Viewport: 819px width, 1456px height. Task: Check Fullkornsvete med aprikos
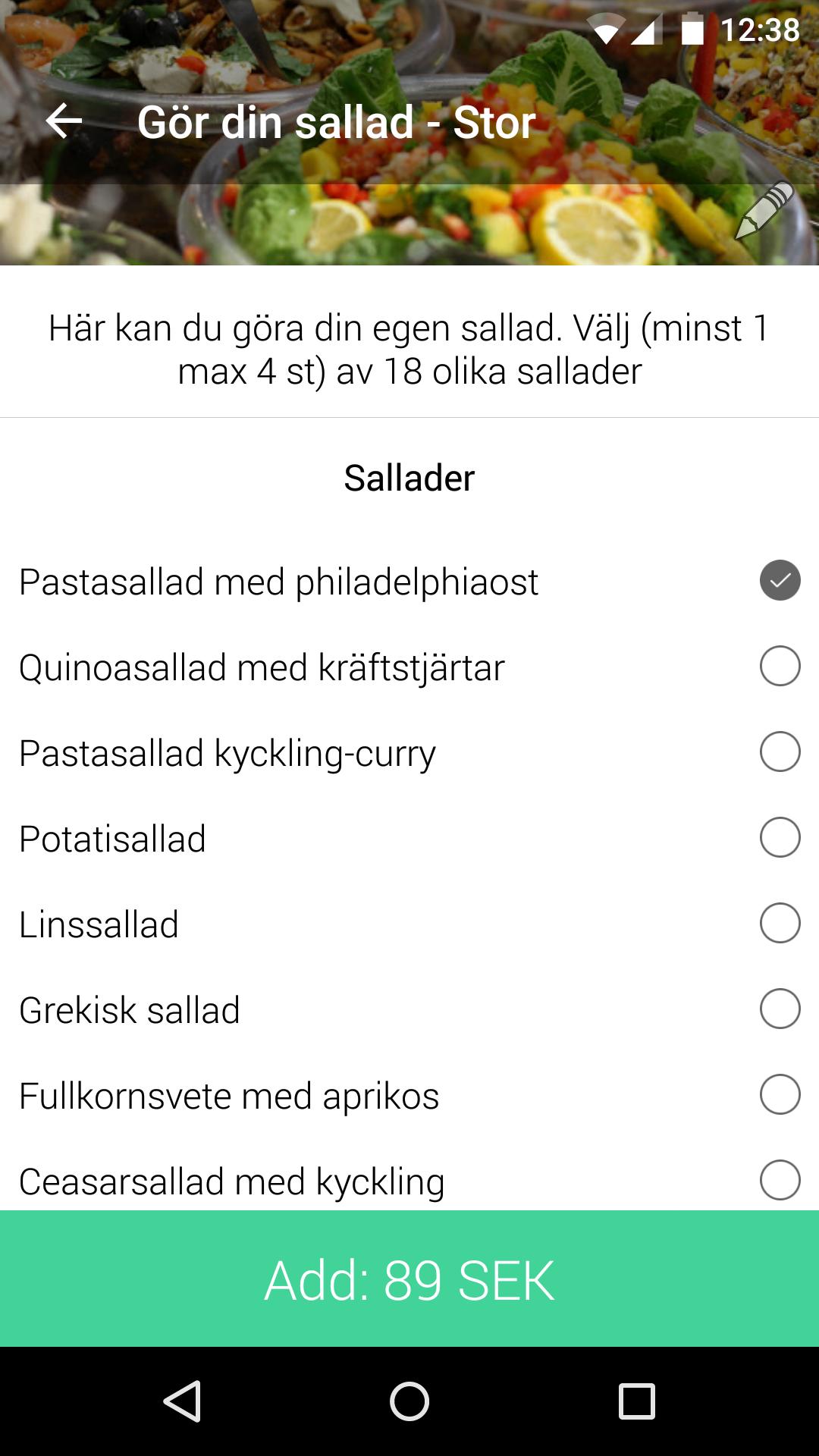click(780, 1095)
